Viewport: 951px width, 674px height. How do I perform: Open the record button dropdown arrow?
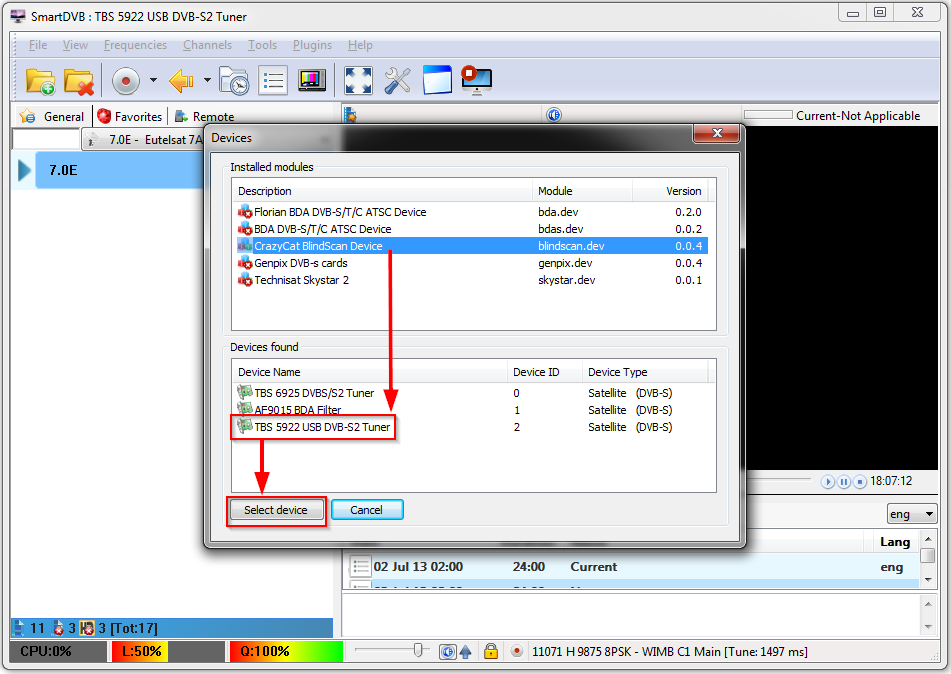coord(153,80)
